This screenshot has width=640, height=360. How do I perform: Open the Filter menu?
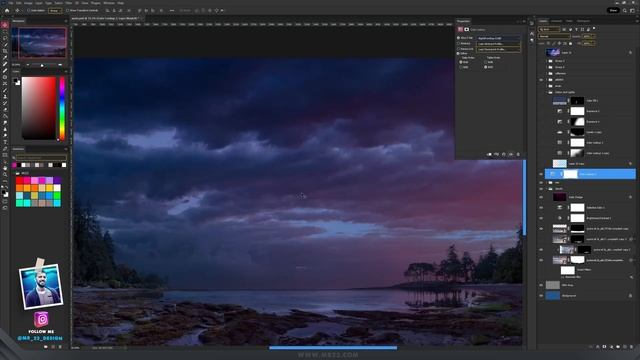(x=69, y=3)
